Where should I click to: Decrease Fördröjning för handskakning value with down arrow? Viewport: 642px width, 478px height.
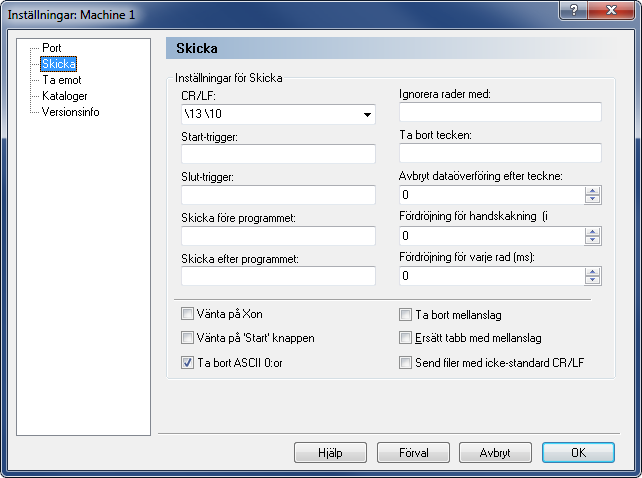tap(592, 240)
